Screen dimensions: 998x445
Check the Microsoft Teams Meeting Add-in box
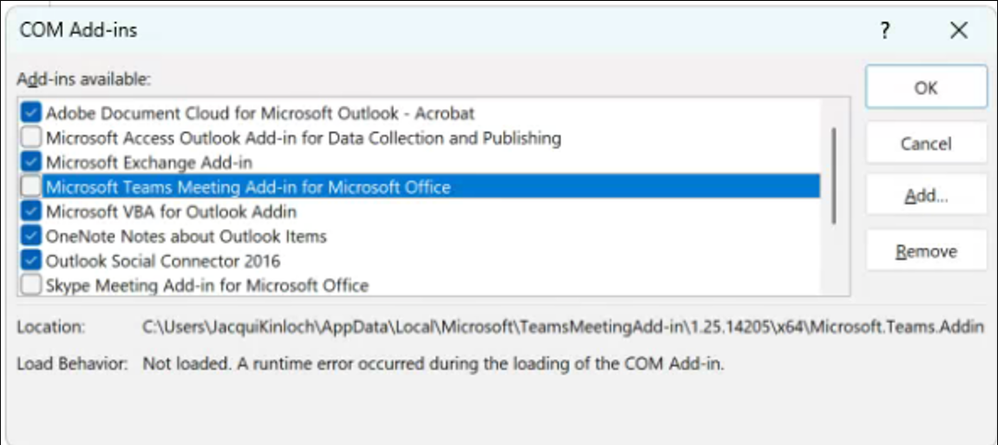tap(31, 187)
